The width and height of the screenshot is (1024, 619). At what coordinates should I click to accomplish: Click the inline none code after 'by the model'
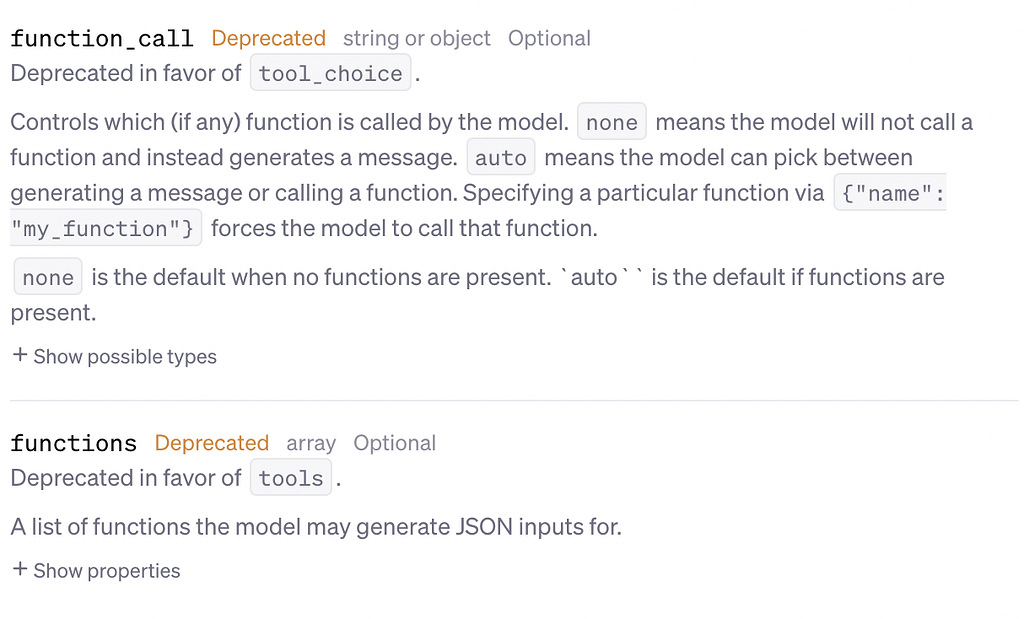(612, 122)
